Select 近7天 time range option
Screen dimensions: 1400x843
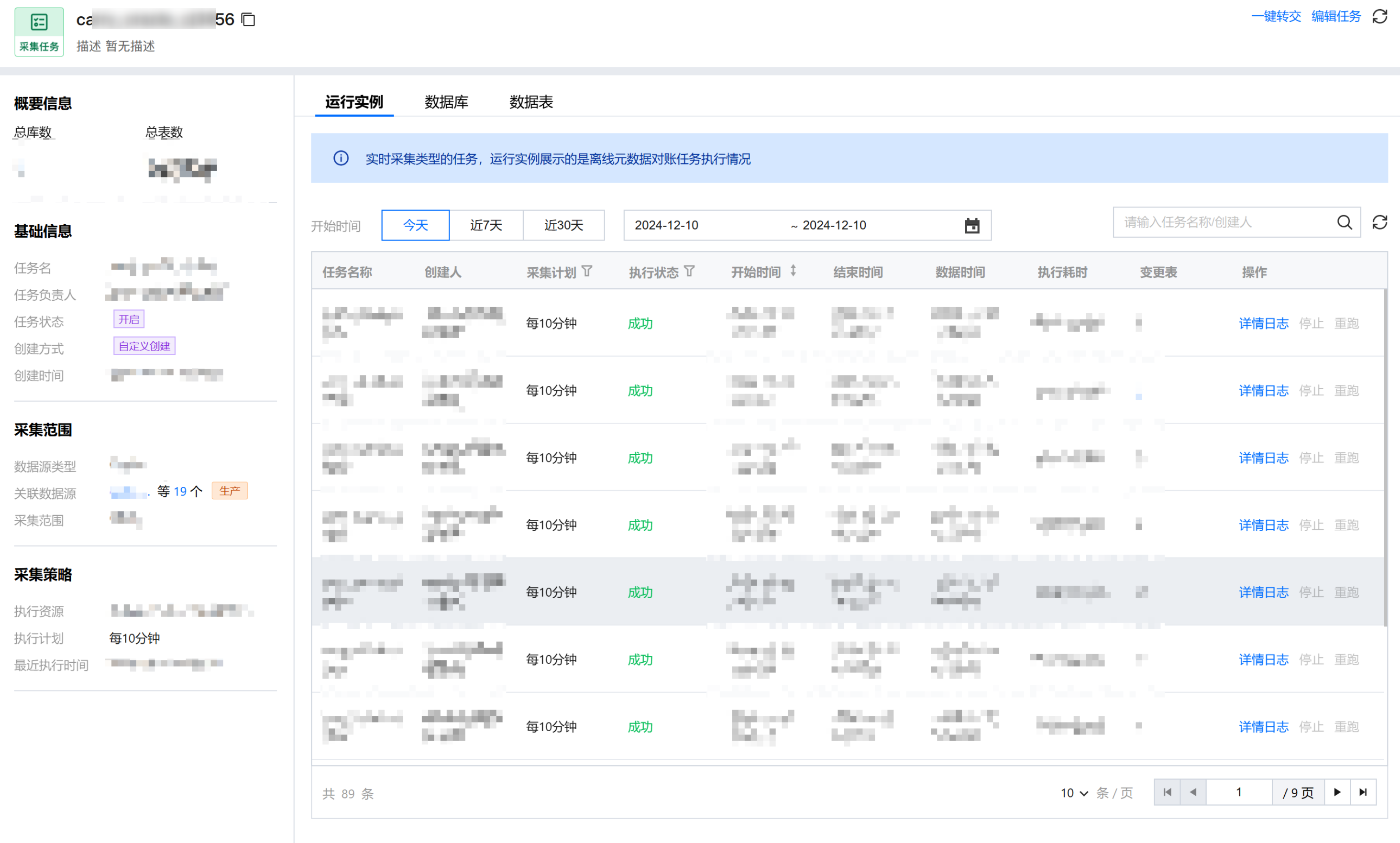click(486, 226)
